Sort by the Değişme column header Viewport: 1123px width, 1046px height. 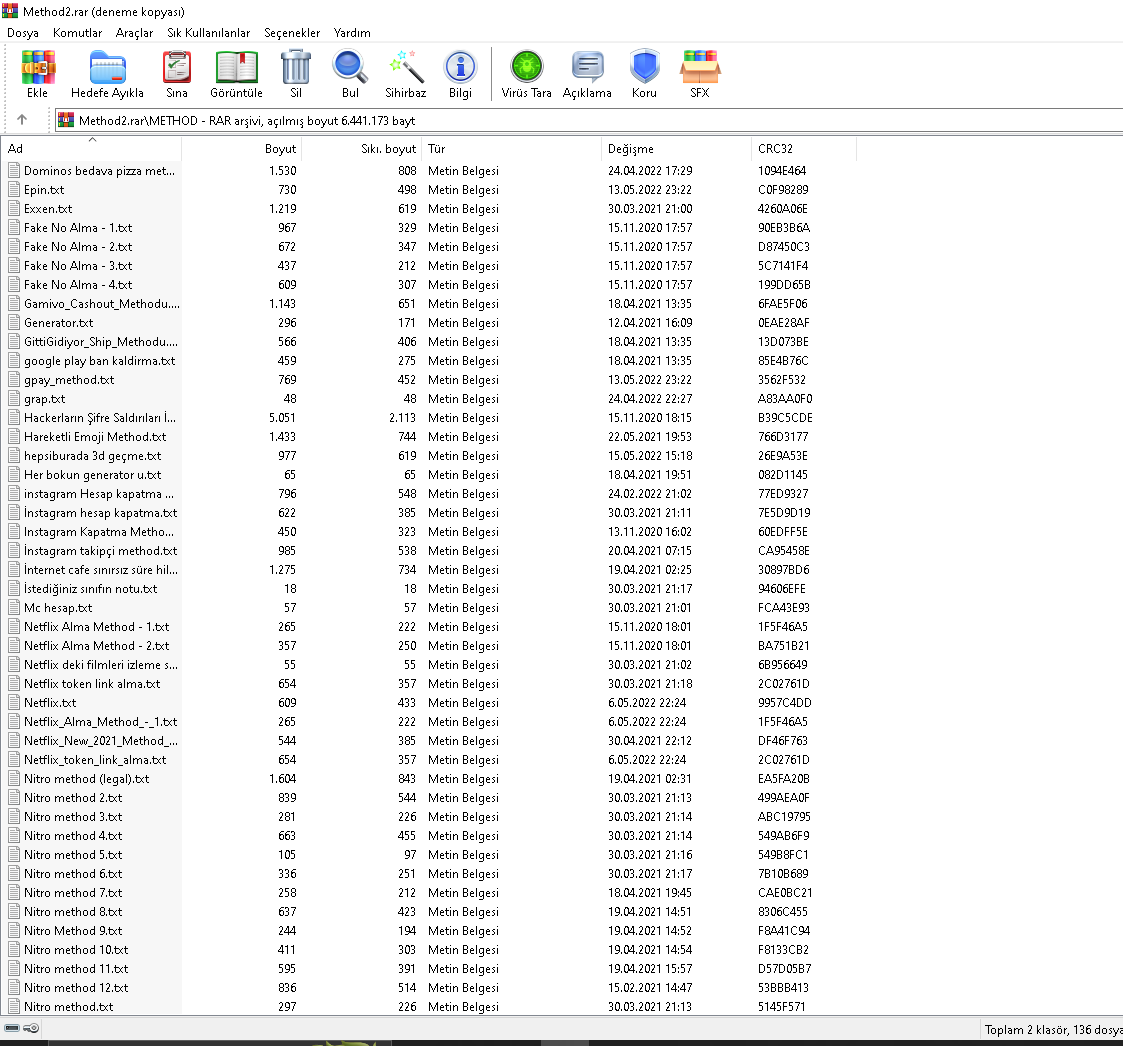tap(677, 148)
